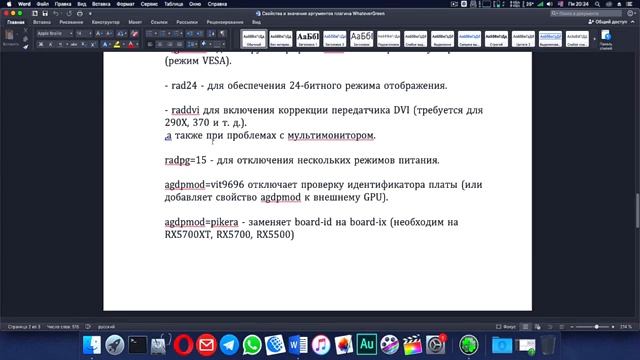
Task: Apply the Обычный style
Action: click(x=253, y=39)
